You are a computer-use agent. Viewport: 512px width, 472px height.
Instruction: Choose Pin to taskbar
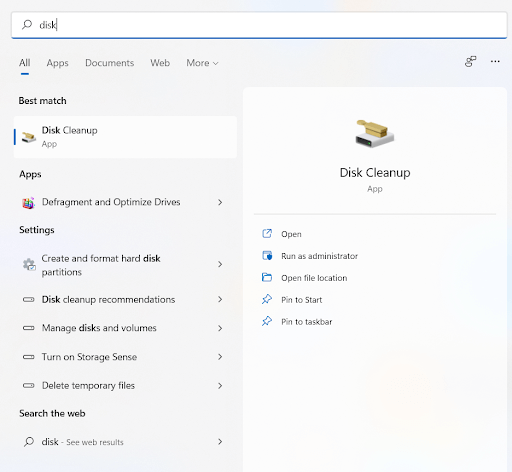[307, 322]
